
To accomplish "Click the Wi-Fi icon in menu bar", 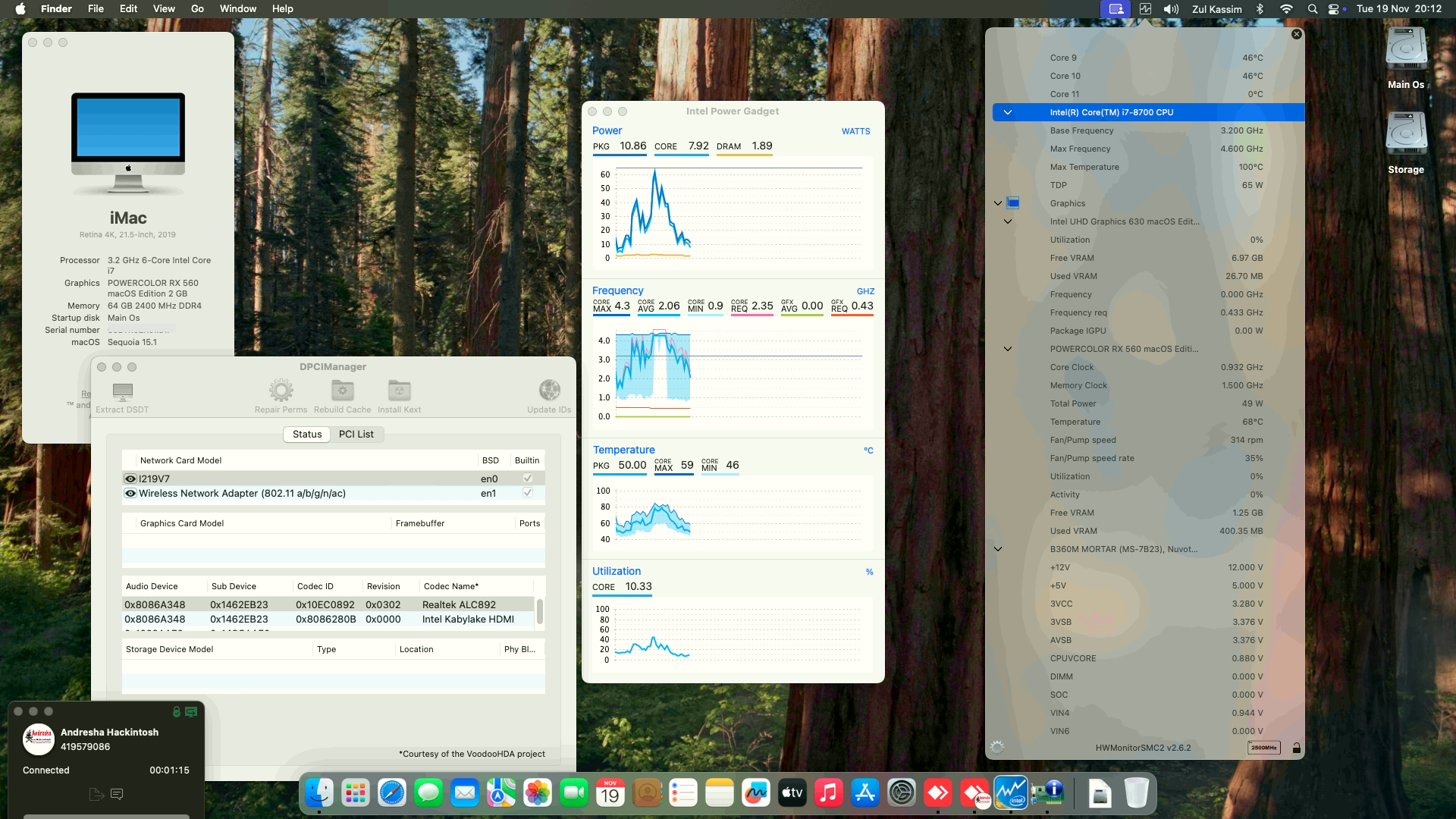I will click(x=1286, y=9).
